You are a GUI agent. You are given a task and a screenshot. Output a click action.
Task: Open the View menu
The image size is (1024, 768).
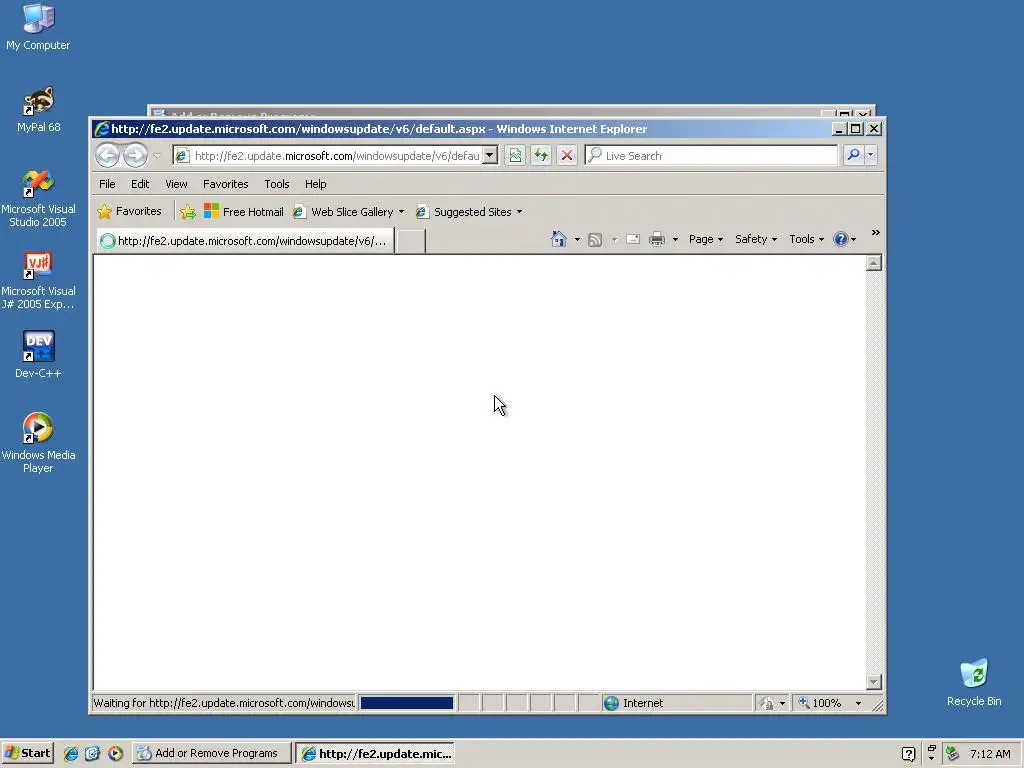(176, 184)
